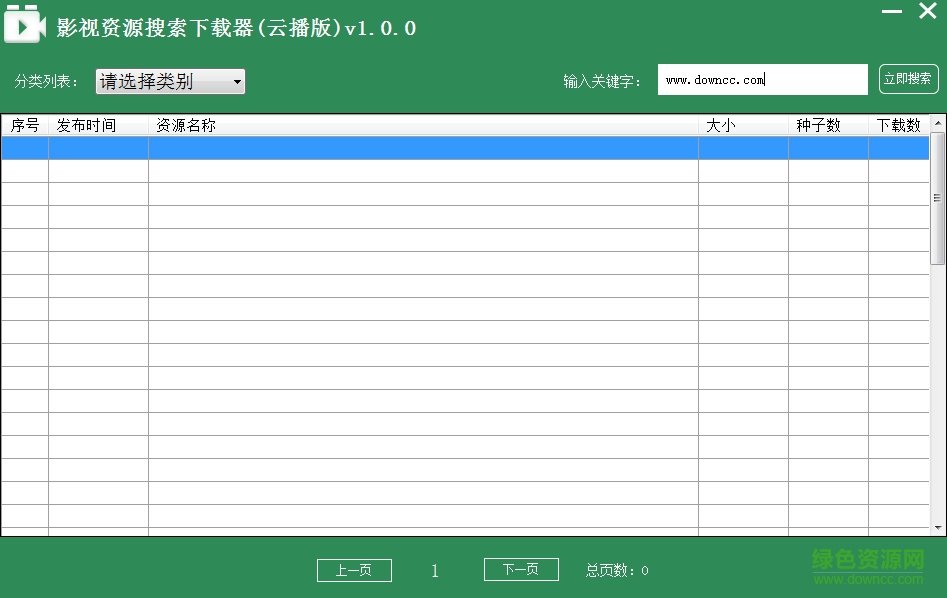
Task: Go to previous page with 上一页
Action: point(354,570)
